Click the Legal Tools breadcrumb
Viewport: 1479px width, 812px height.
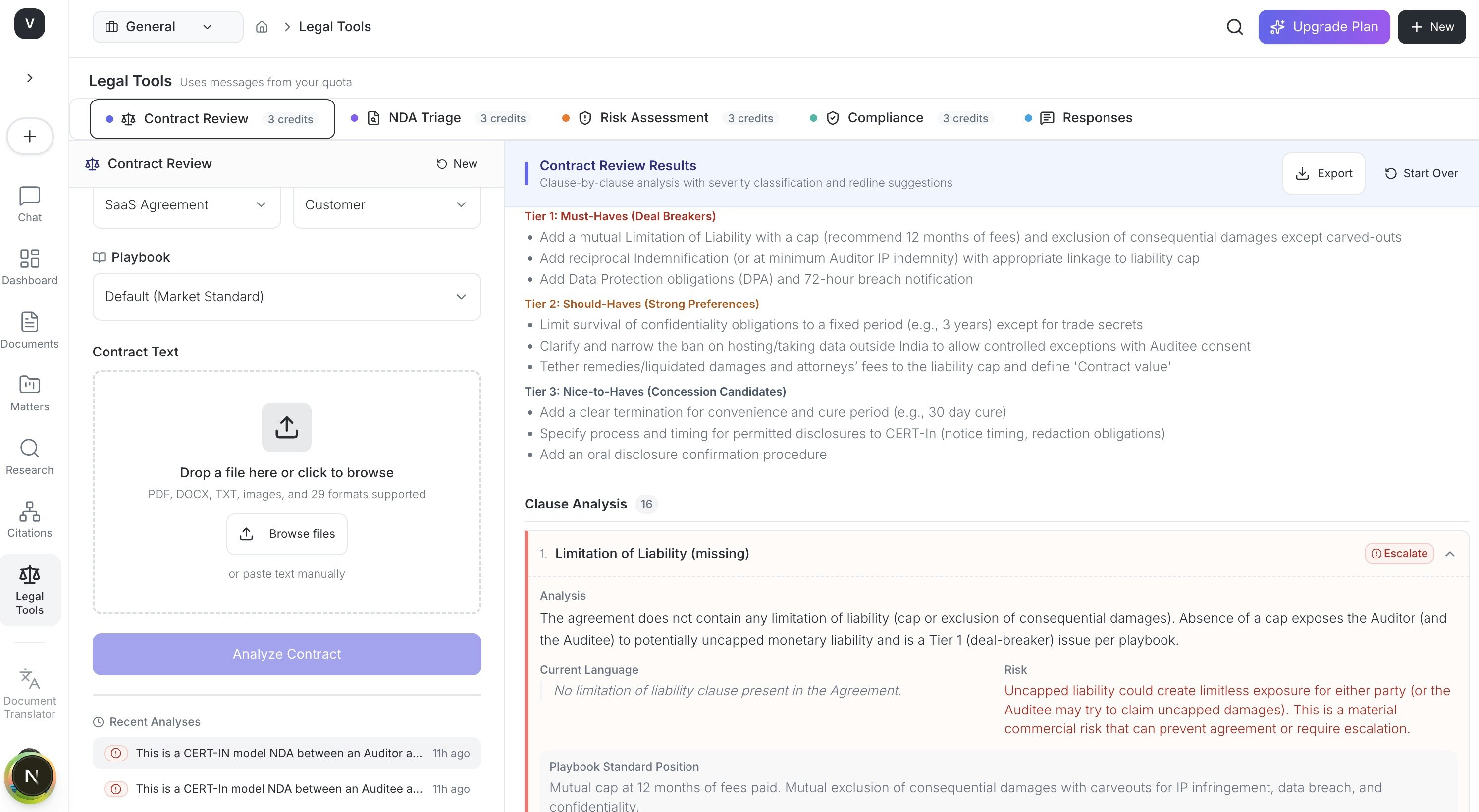[x=335, y=27]
